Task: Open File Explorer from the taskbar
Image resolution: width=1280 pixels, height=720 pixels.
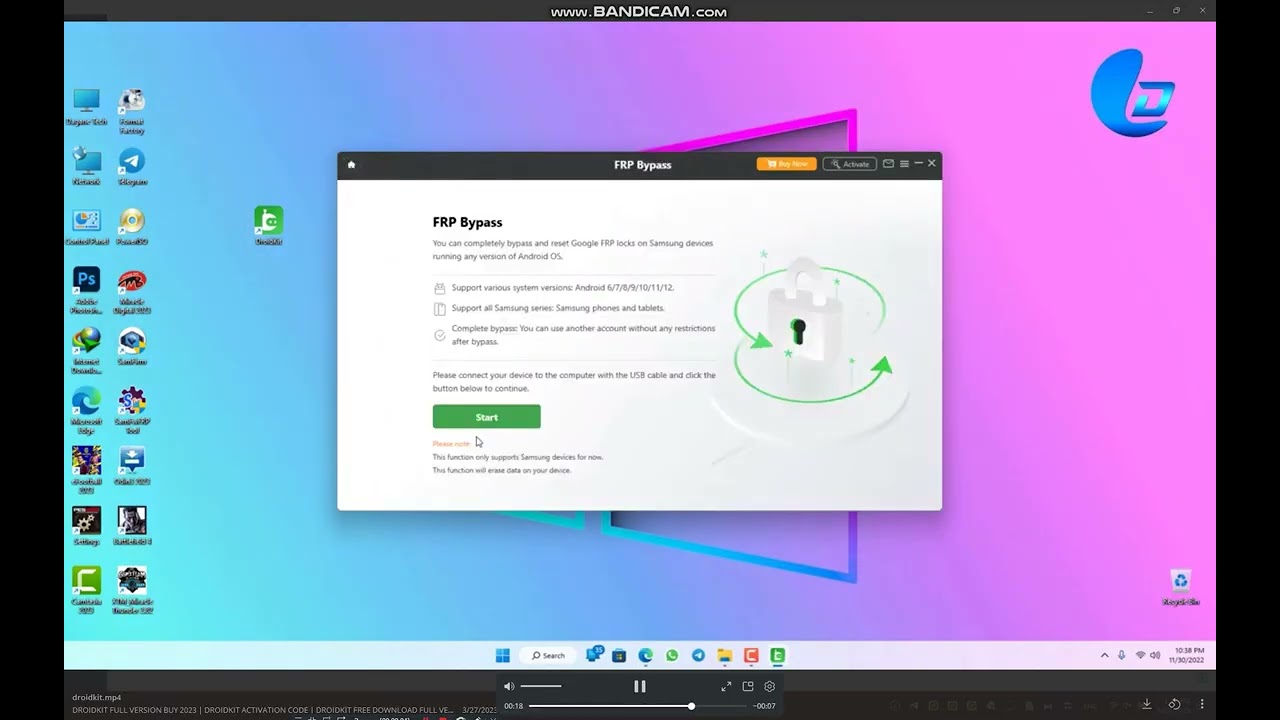Action: tap(725, 655)
